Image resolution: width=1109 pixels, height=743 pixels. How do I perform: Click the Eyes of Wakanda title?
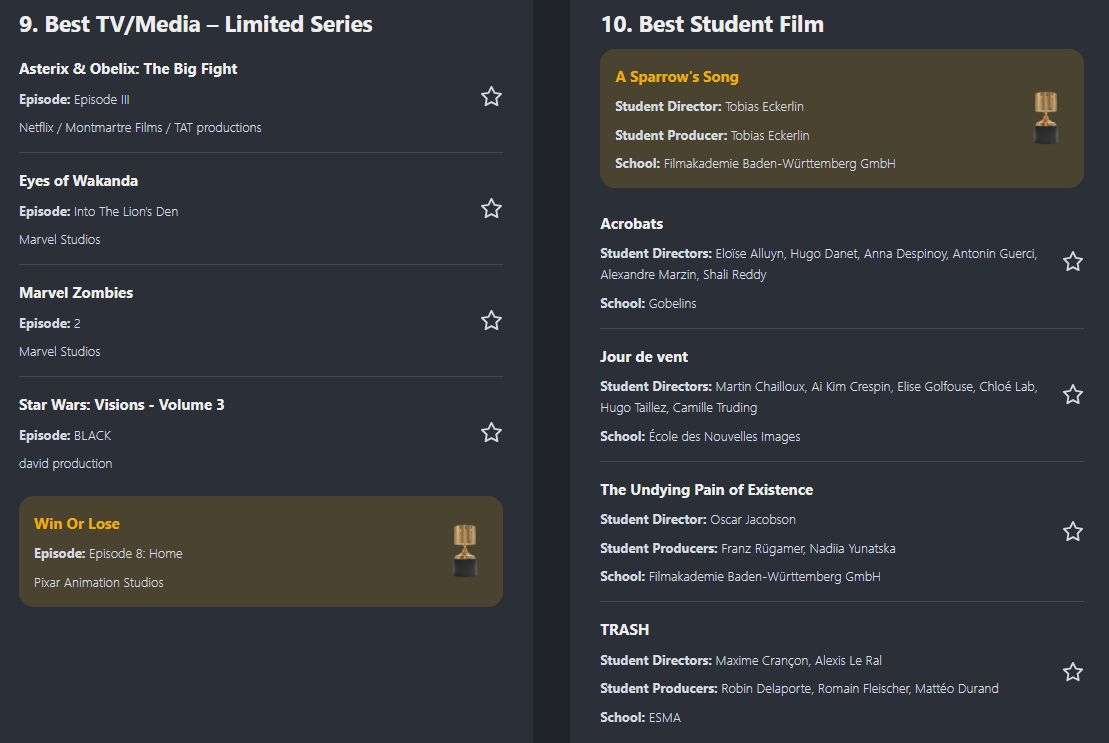coord(78,181)
